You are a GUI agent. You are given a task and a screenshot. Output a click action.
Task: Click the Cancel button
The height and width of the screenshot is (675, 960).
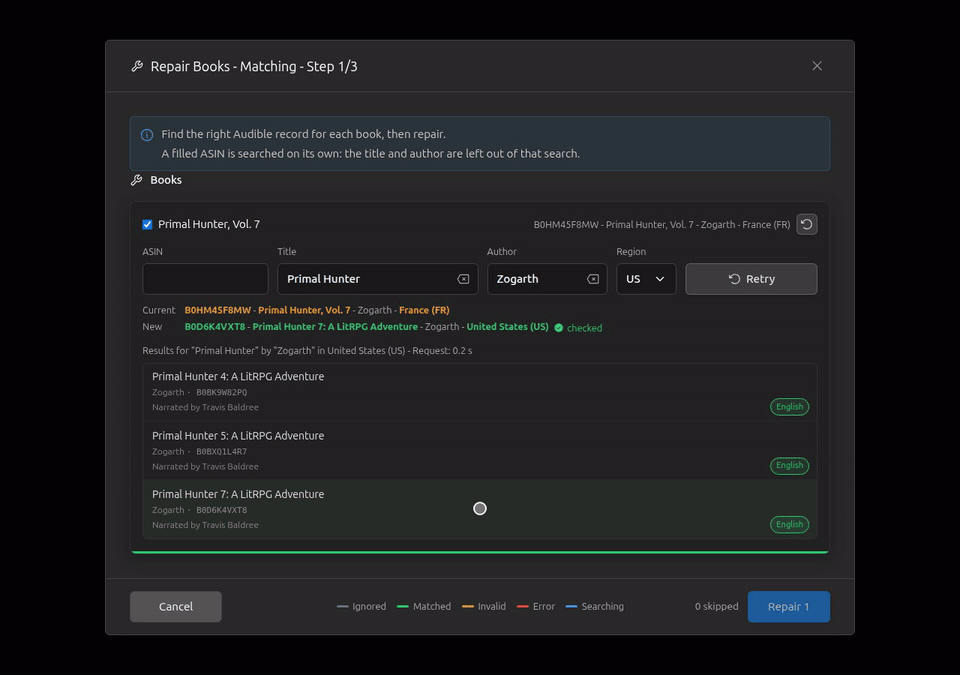pyautogui.click(x=176, y=606)
